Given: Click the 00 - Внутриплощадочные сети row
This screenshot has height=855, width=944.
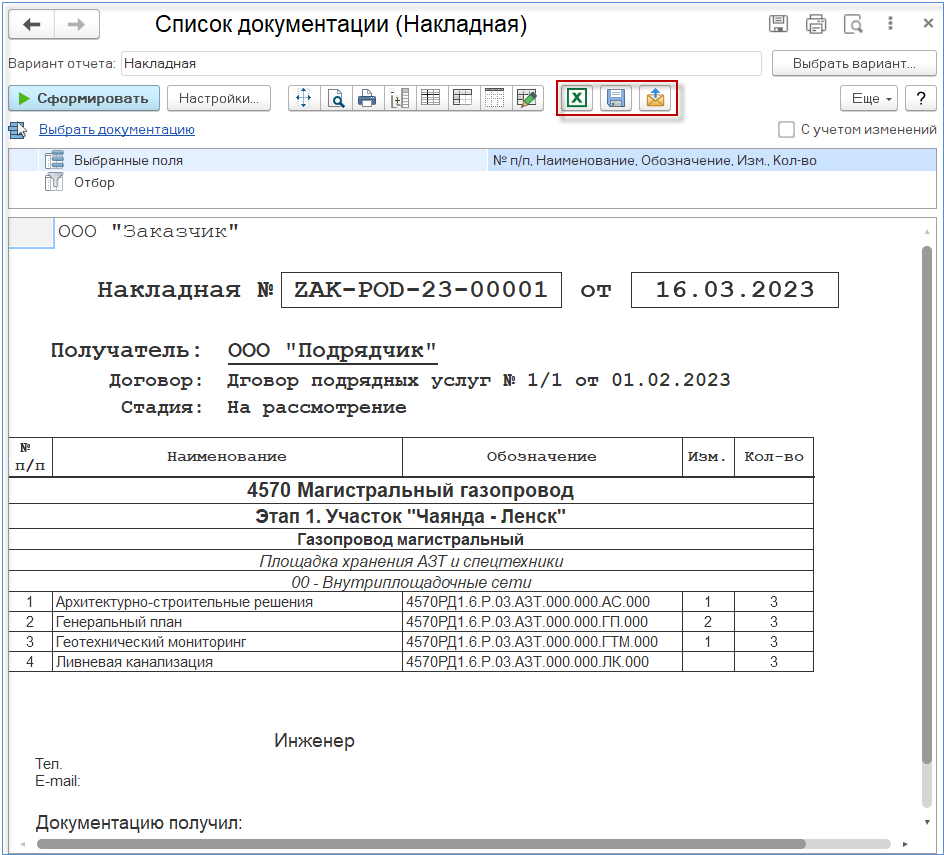Looking at the screenshot, I should 411,582.
